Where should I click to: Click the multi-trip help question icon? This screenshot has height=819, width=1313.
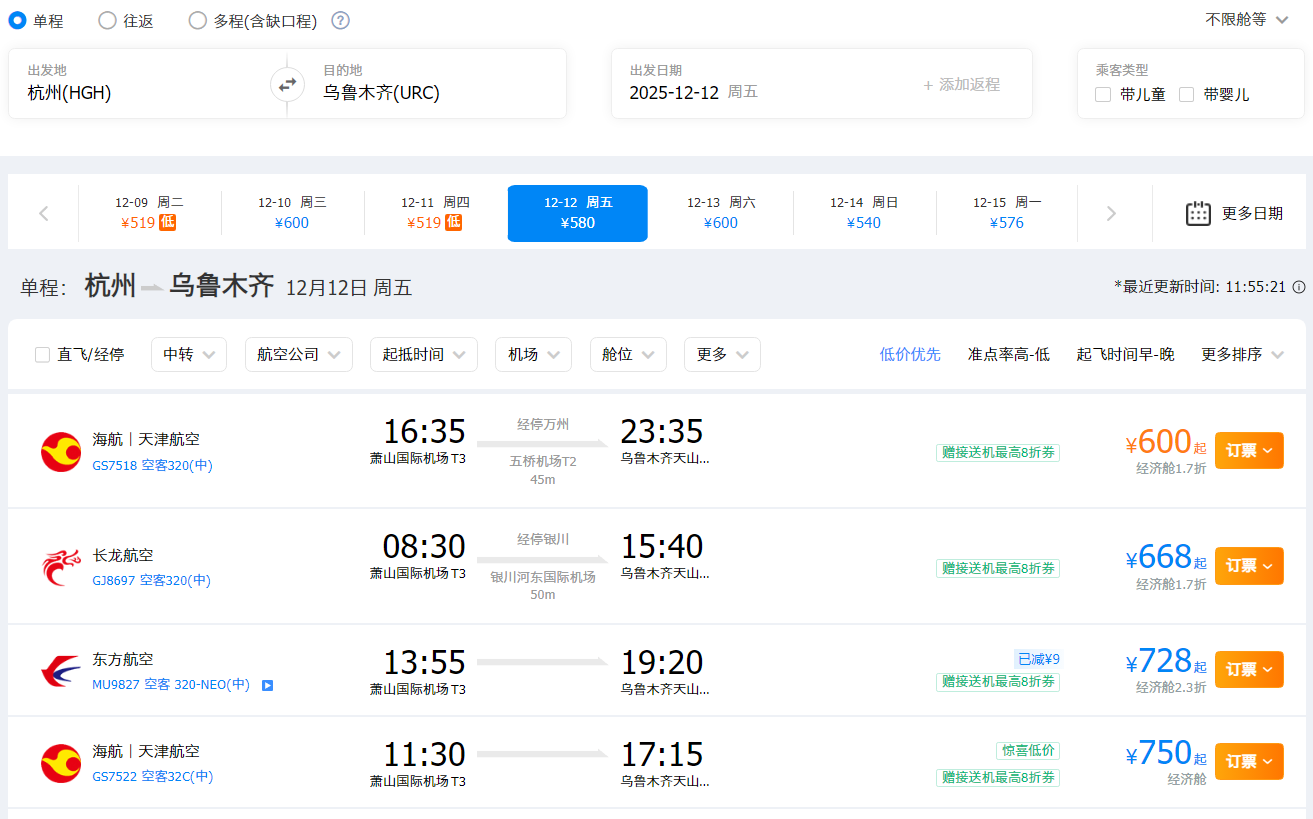pyautogui.click(x=340, y=21)
